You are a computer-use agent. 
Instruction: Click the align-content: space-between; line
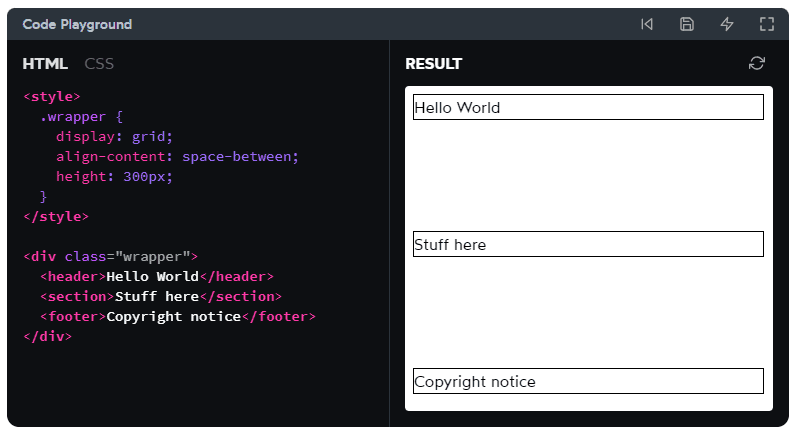click(177, 156)
